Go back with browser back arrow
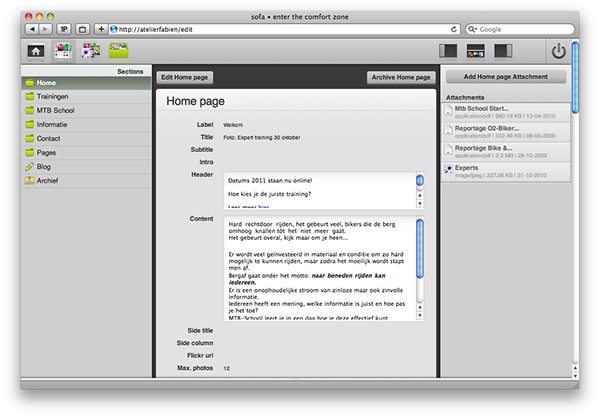This screenshot has width=600, height=416. pyautogui.click(x=32, y=29)
